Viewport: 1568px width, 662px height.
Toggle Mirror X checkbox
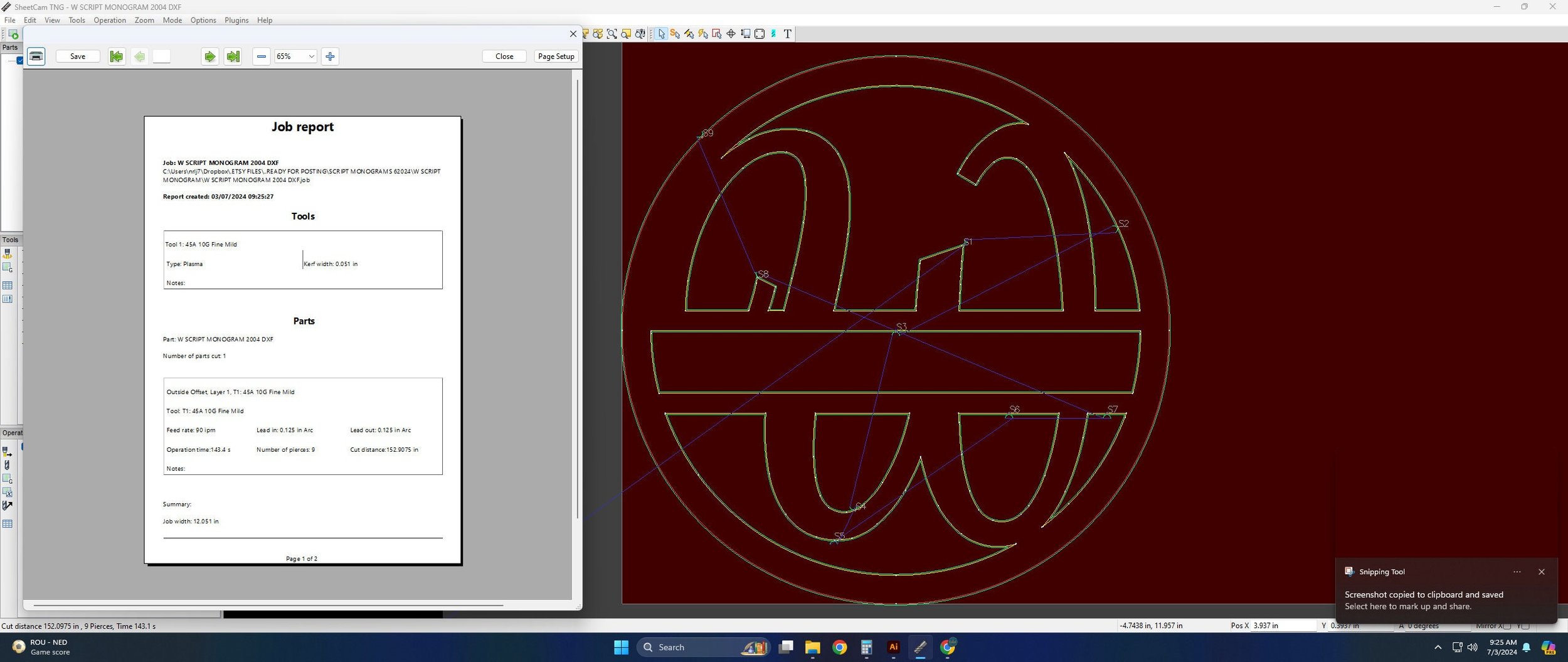click(x=1507, y=626)
